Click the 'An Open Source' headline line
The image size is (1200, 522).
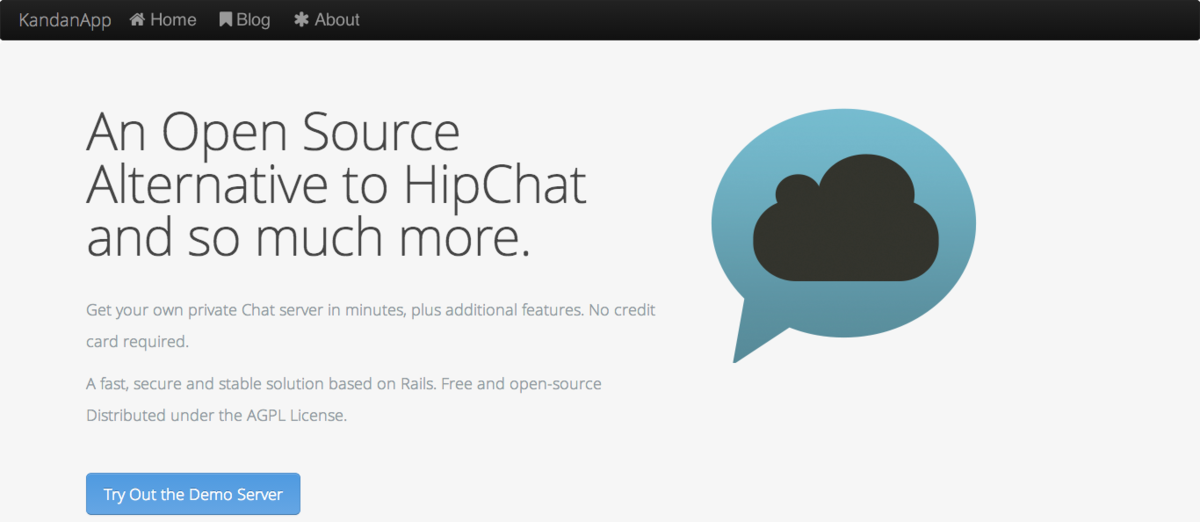[273, 134]
